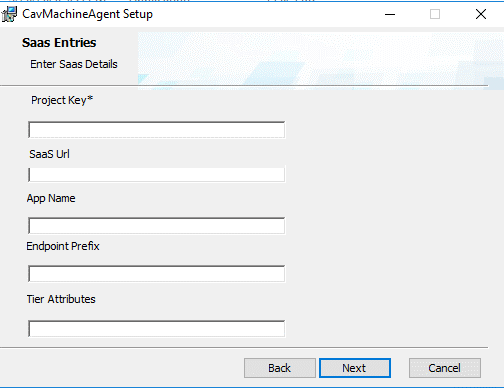
Task: Click the greyed-out maximize window button
Action: coord(435,14)
